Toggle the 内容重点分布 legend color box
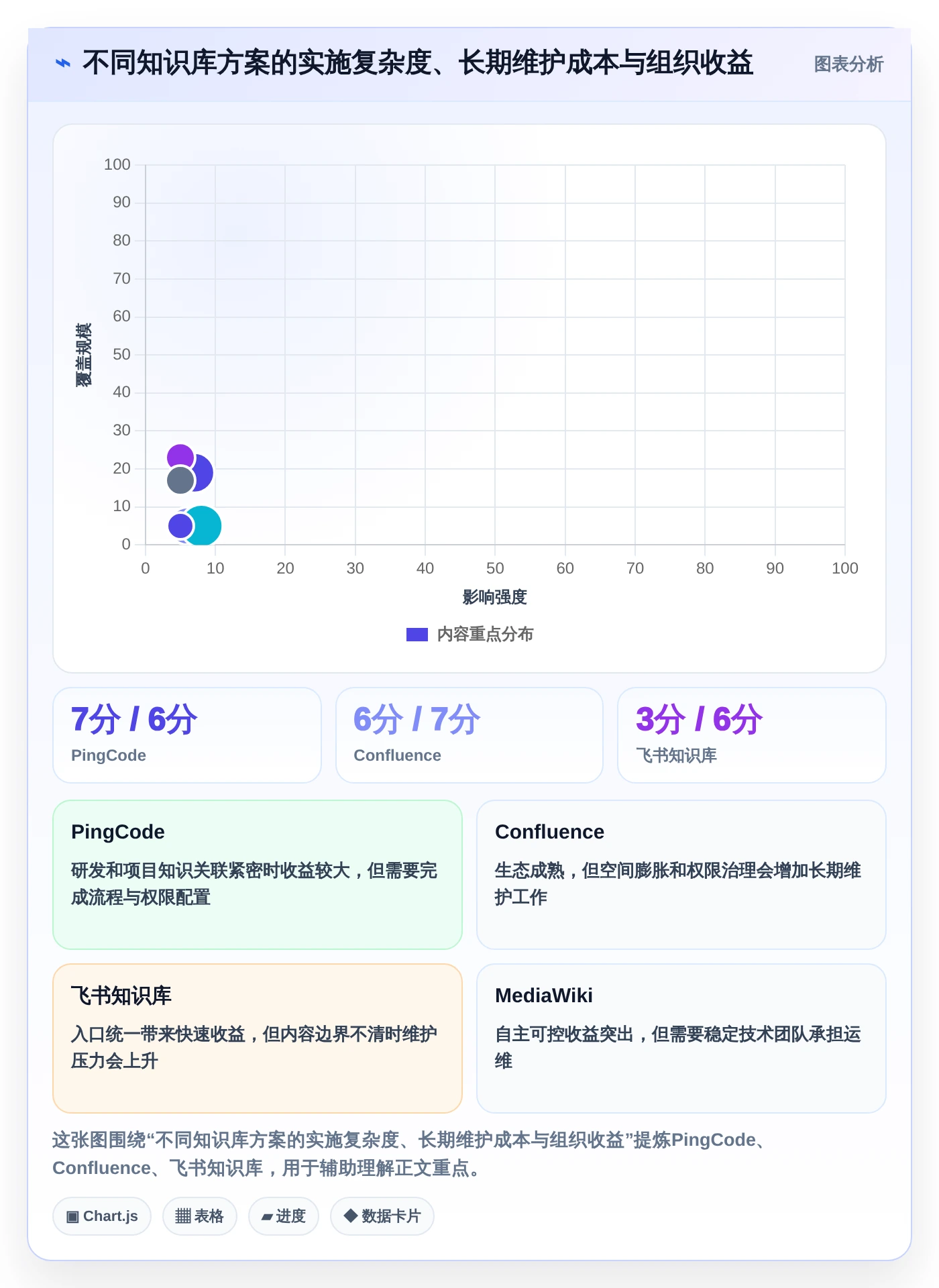The width and height of the screenshot is (939, 1288). [x=417, y=634]
